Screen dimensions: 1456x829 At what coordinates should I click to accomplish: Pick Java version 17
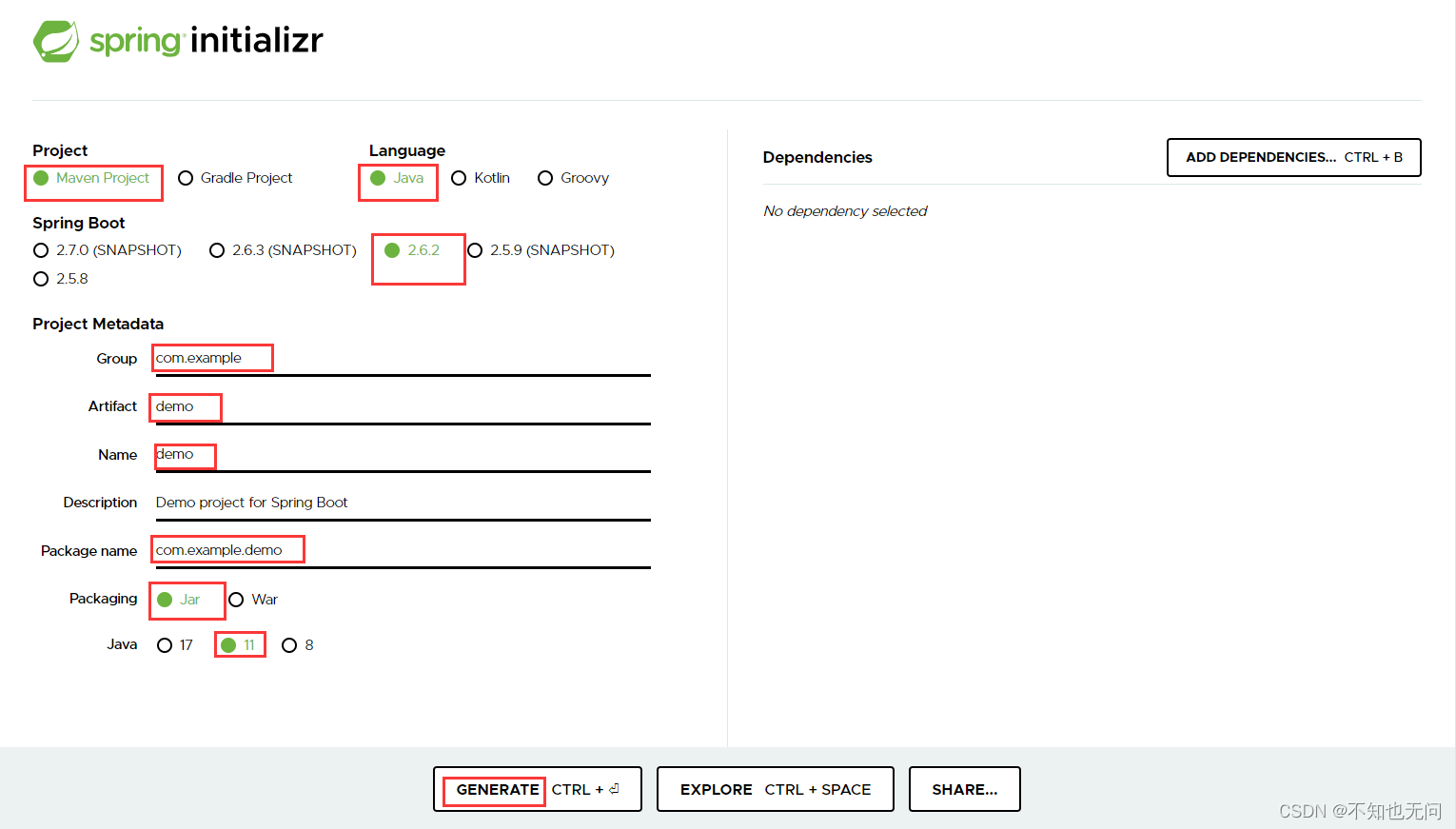point(175,645)
